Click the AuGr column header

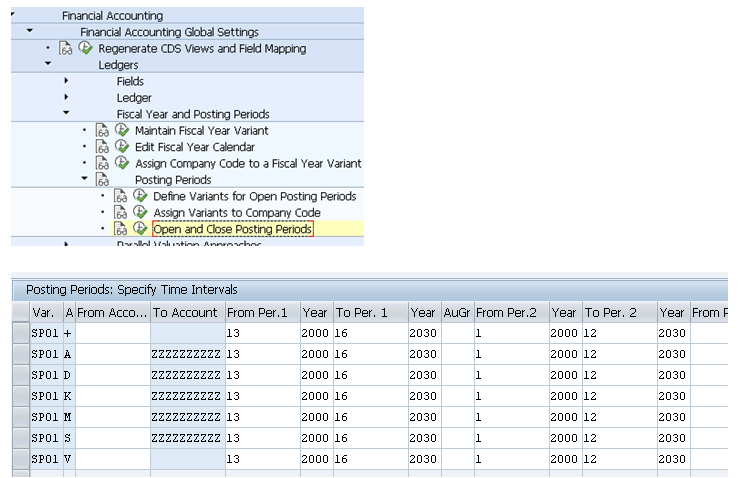457,312
